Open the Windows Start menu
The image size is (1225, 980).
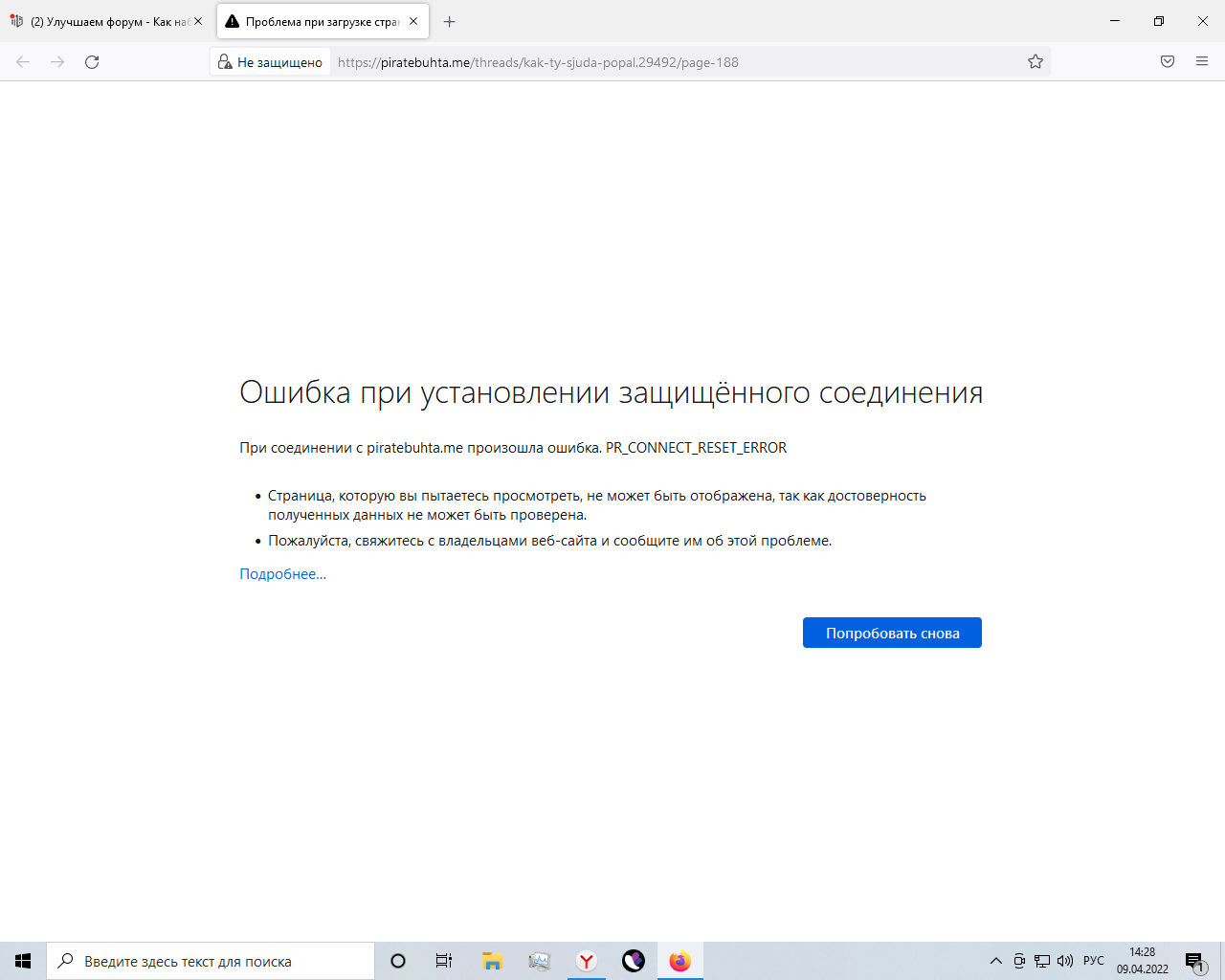(23, 961)
